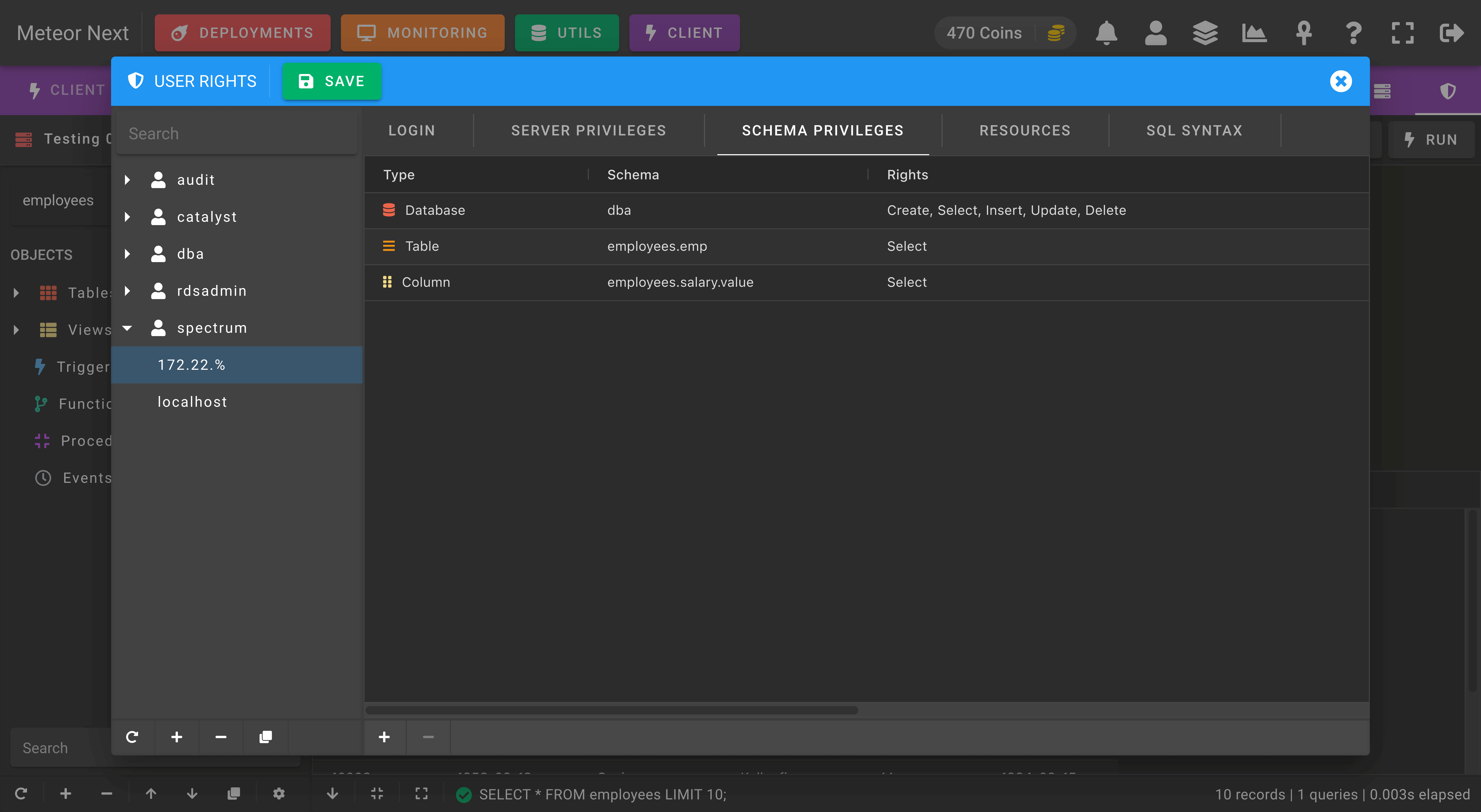1481x812 pixels.
Task: Open the Resources tab
Action: [x=1025, y=131]
